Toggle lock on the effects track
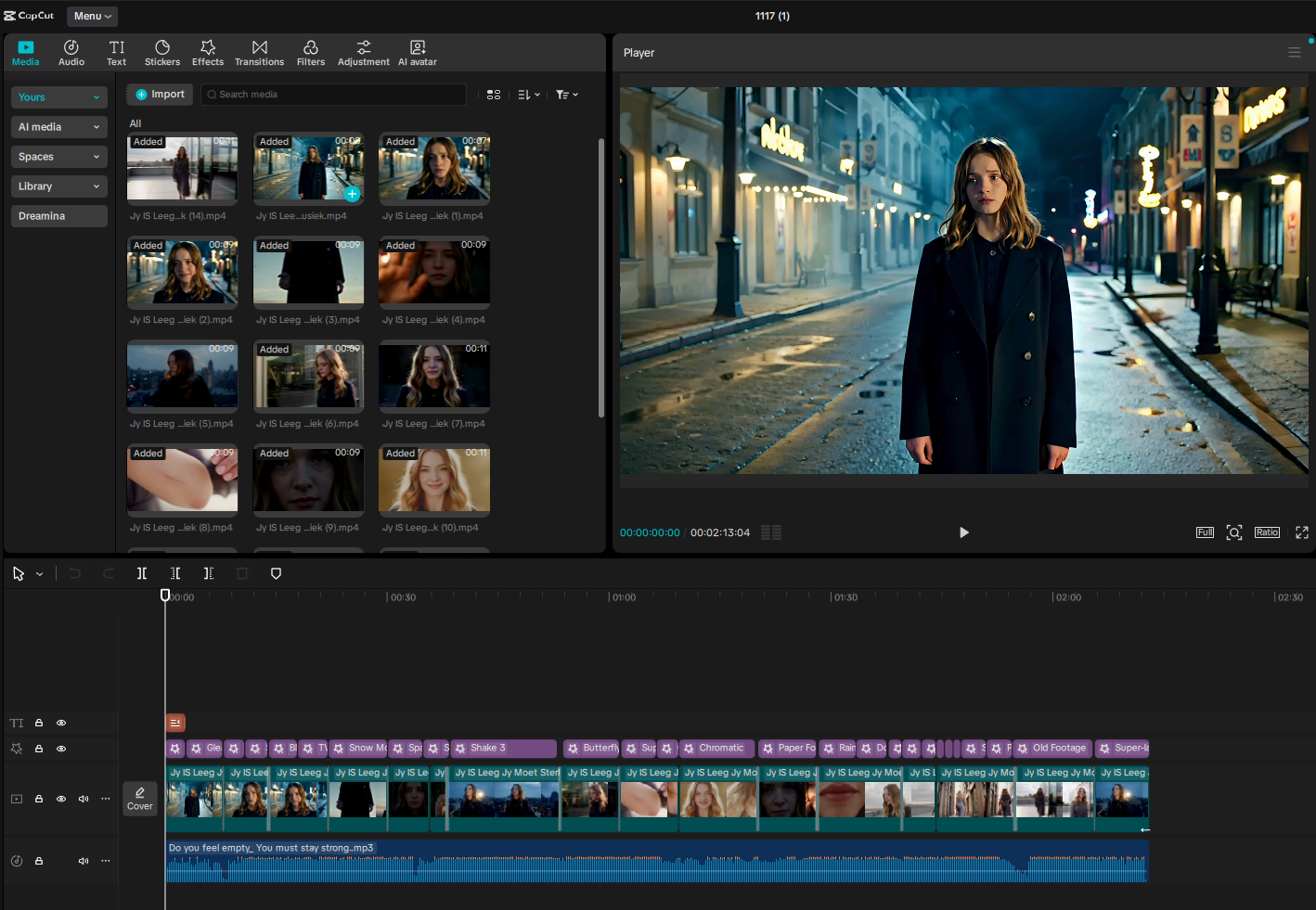This screenshot has height=910, width=1316. 39,749
